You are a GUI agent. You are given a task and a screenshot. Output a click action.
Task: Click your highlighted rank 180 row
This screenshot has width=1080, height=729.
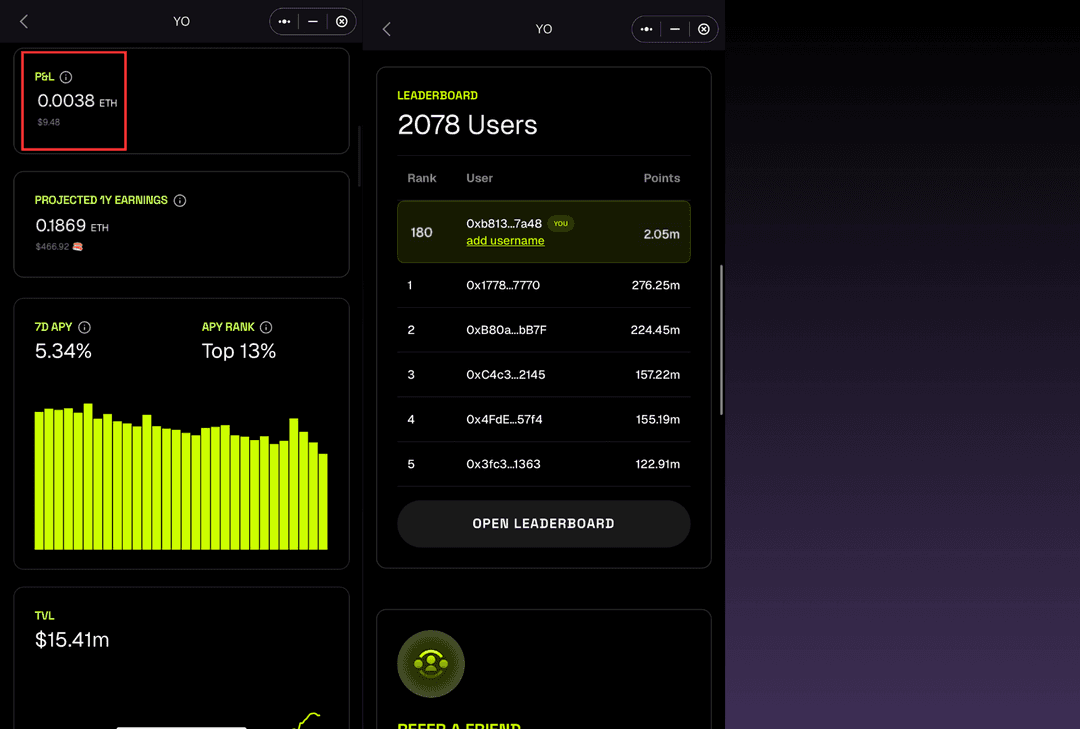543,232
